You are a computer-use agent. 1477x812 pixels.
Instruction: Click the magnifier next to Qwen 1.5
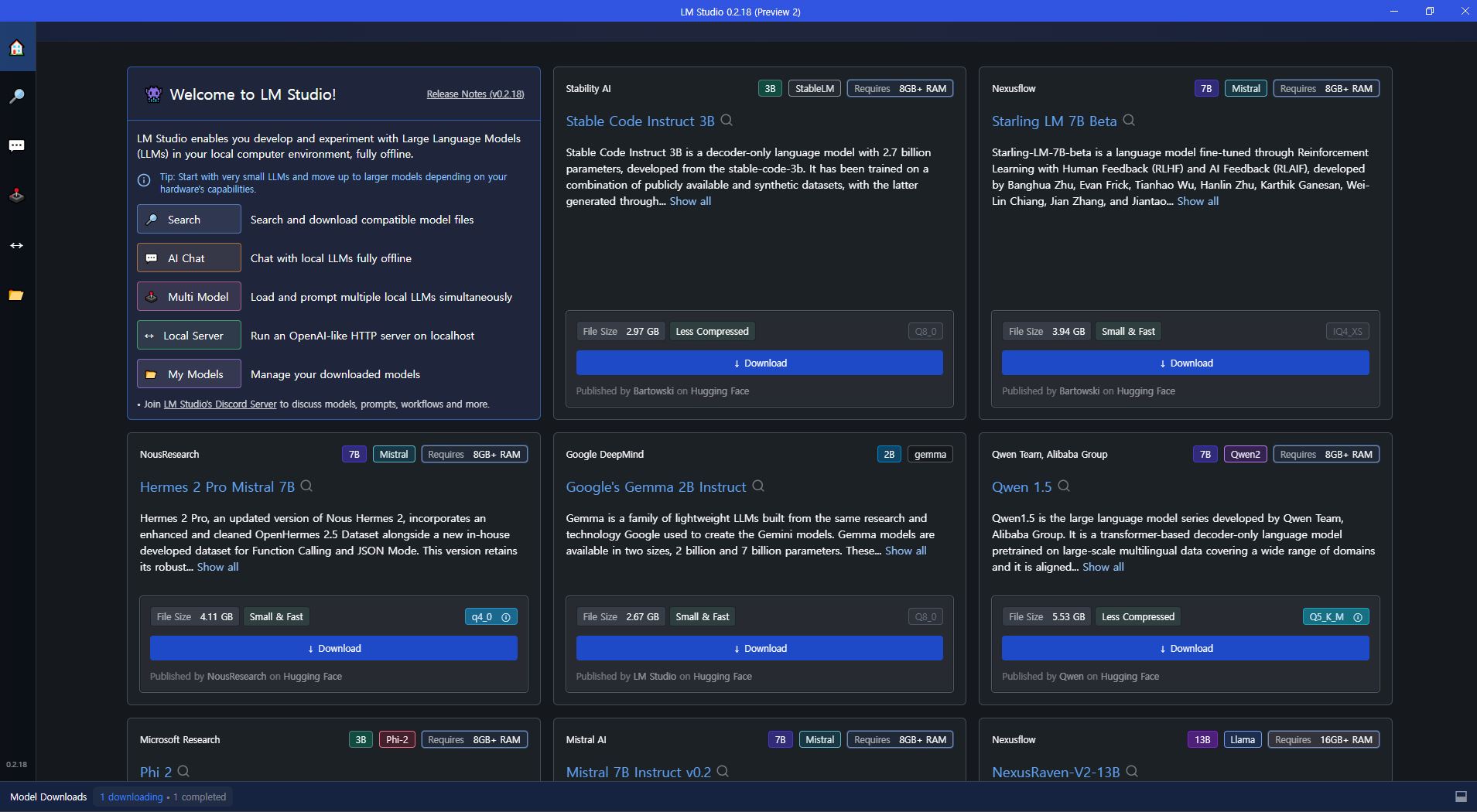(x=1064, y=486)
